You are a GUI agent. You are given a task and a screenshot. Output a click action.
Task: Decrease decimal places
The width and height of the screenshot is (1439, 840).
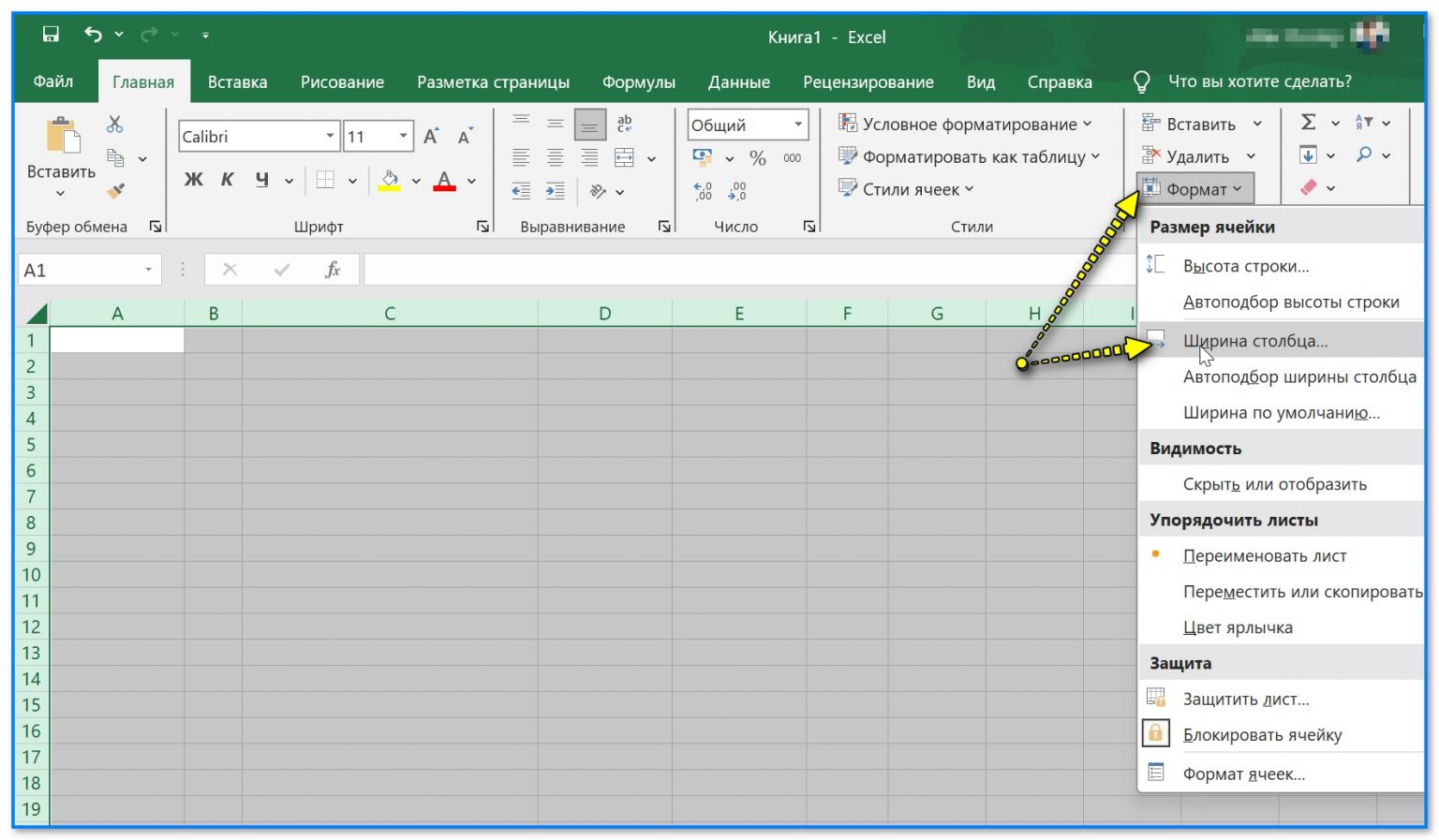tap(737, 191)
